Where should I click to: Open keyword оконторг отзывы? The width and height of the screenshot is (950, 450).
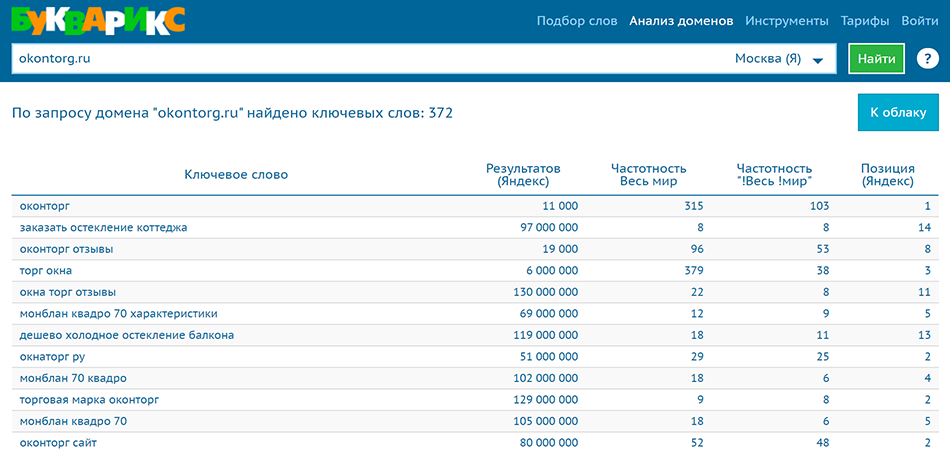click(x=66, y=250)
